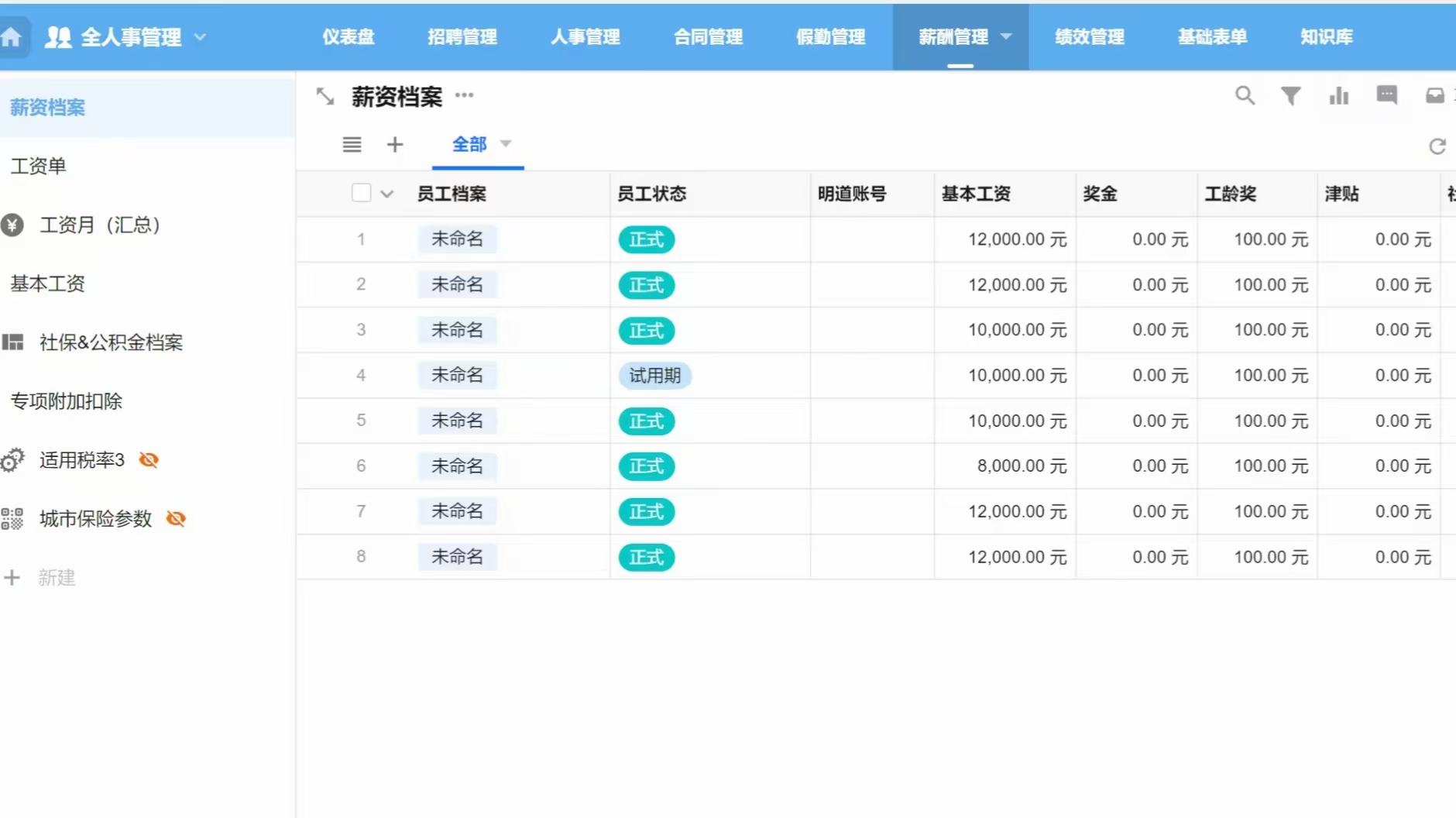Collapse sidebar using the expand arrows icon
The width and height of the screenshot is (1456, 818).
click(325, 96)
